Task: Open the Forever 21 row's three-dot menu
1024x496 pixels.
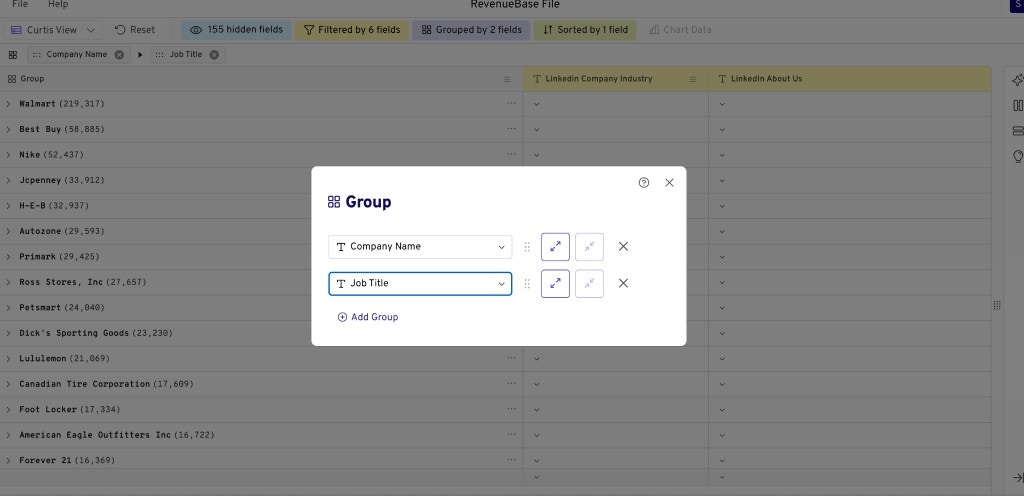Action: tap(511, 459)
